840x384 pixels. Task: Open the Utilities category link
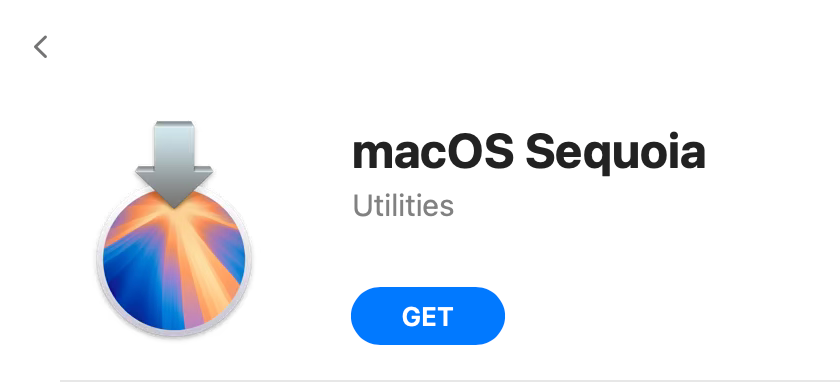403,205
